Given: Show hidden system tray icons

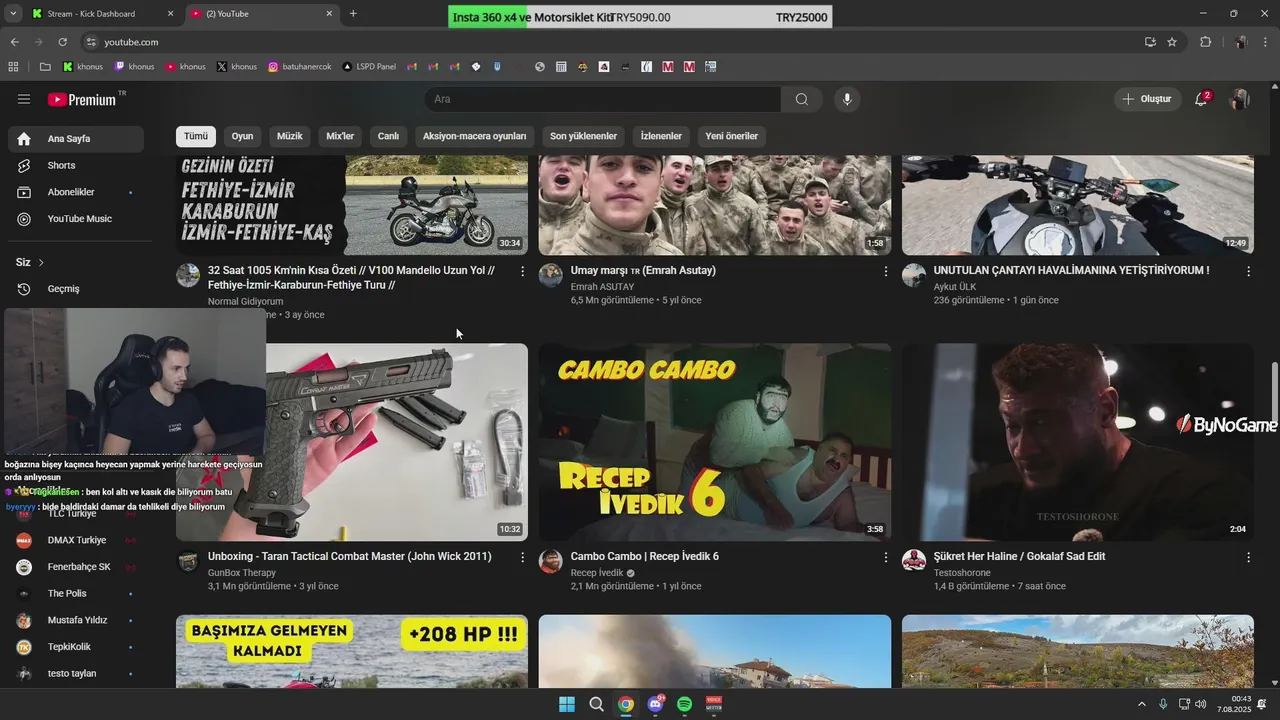Looking at the screenshot, I should point(1141,704).
